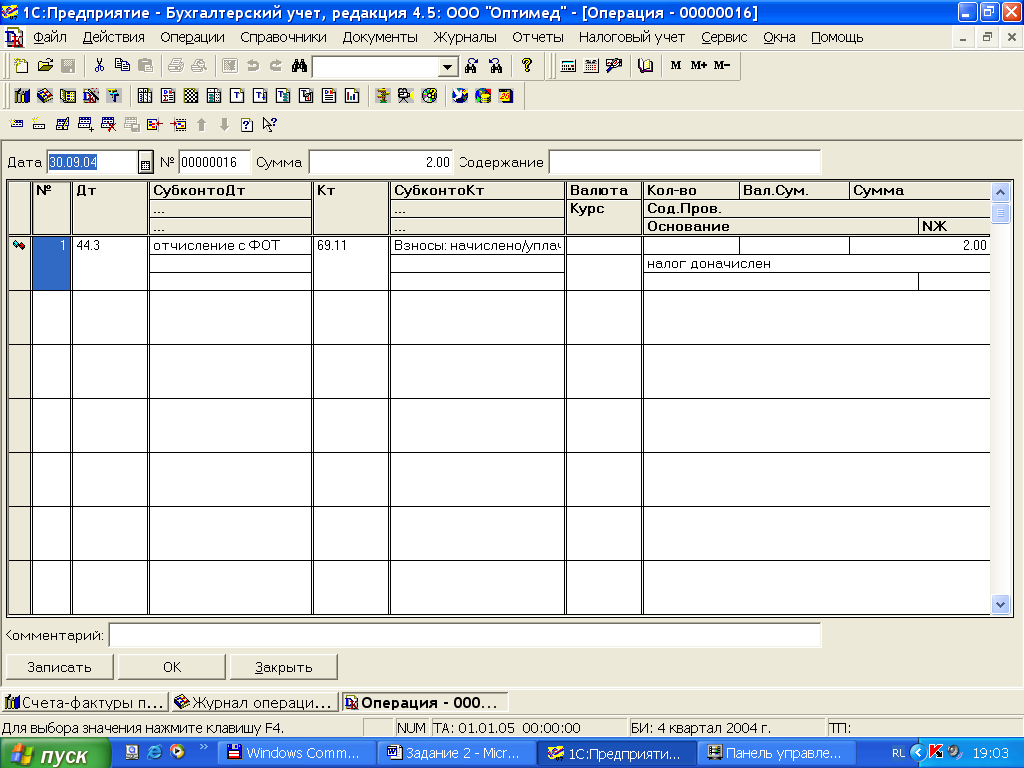The height and width of the screenshot is (768, 1024).
Task: Open the calendar icon in the toolbar
Action: (x=591, y=66)
